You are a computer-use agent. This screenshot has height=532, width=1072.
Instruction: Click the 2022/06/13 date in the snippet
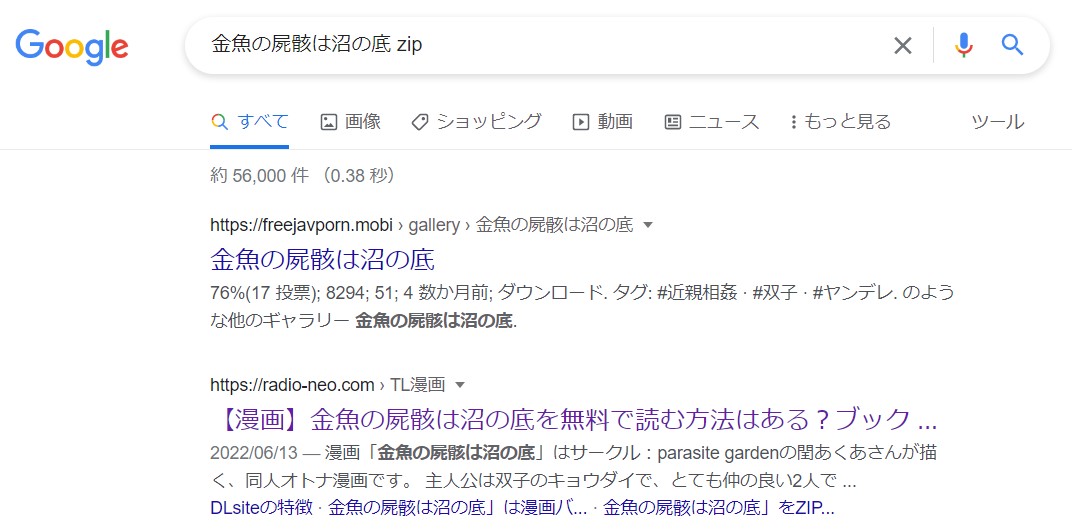pos(254,453)
